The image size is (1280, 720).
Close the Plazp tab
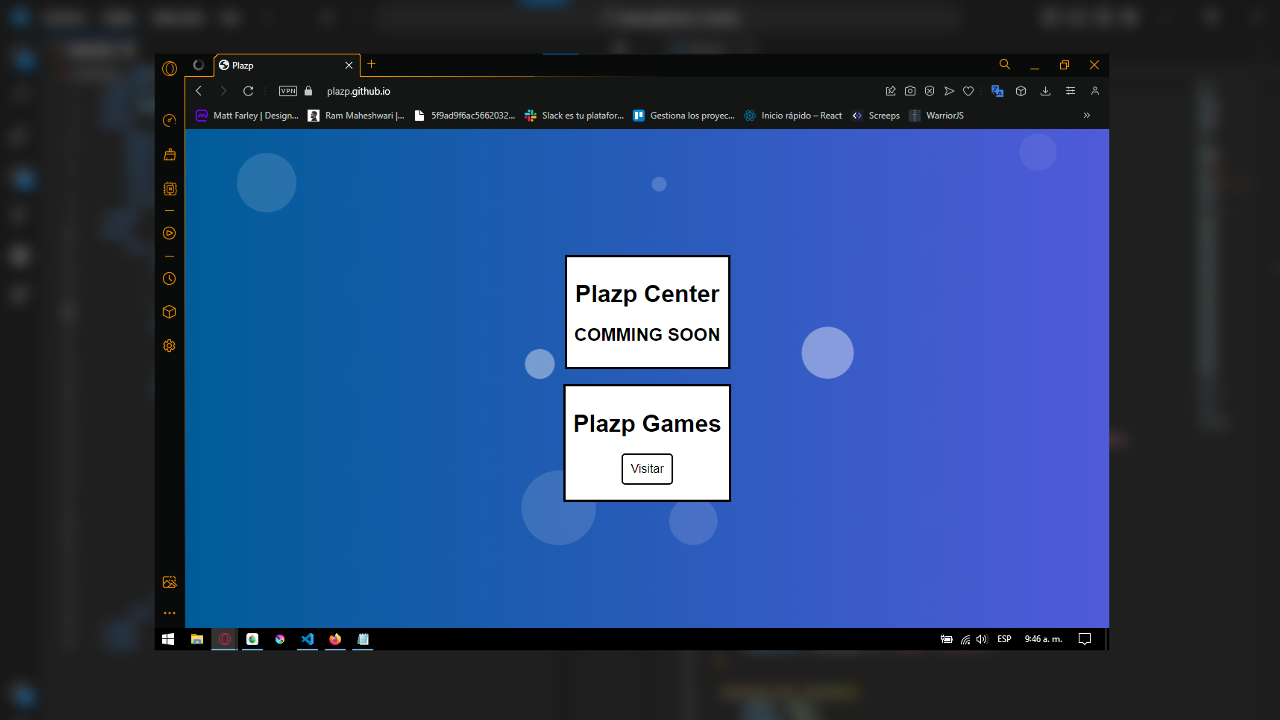(x=349, y=65)
